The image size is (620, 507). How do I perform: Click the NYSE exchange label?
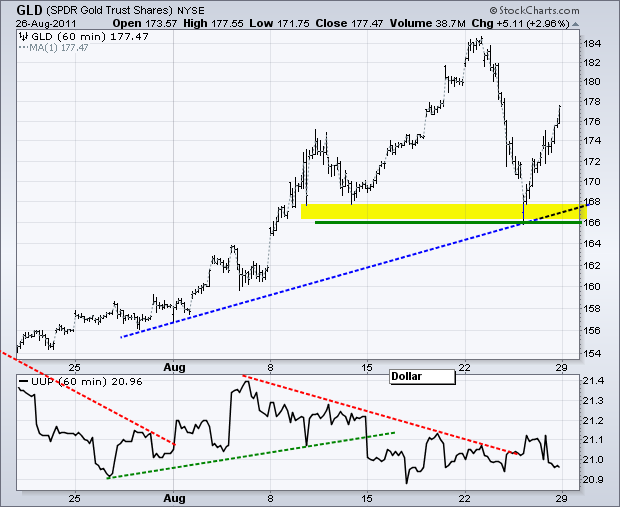pos(191,10)
